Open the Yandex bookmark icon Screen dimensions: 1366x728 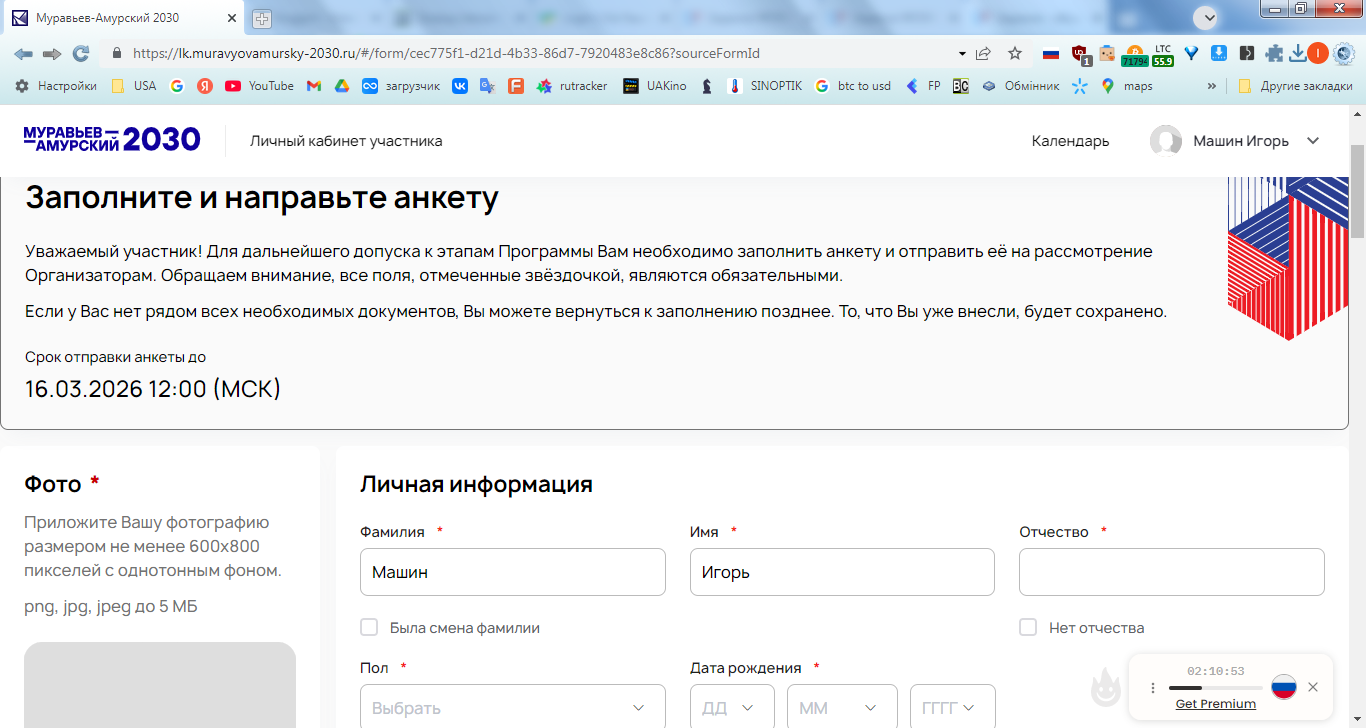[x=204, y=86]
